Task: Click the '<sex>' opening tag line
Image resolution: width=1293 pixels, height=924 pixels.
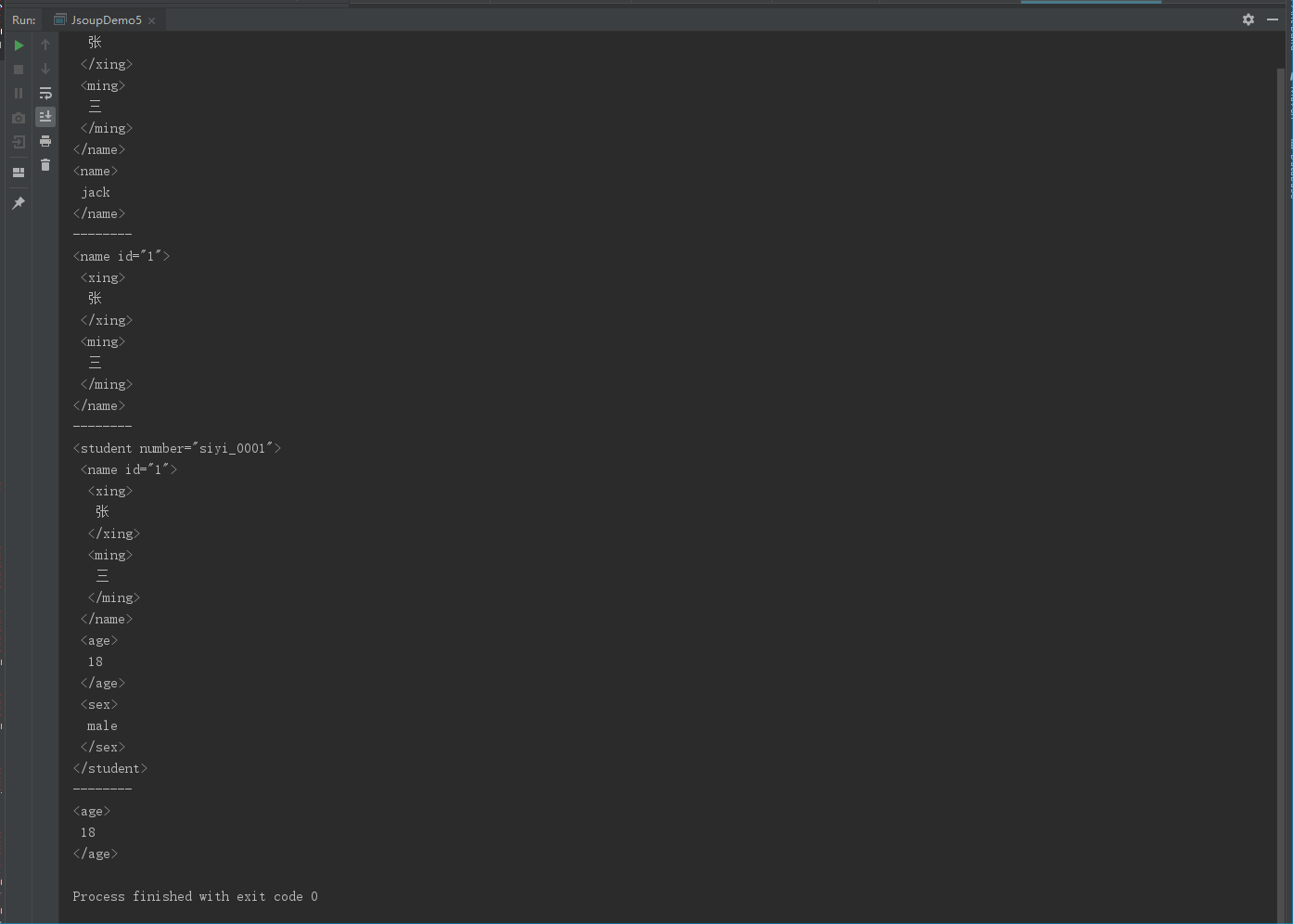Action: pyautogui.click(x=99, y=704)
